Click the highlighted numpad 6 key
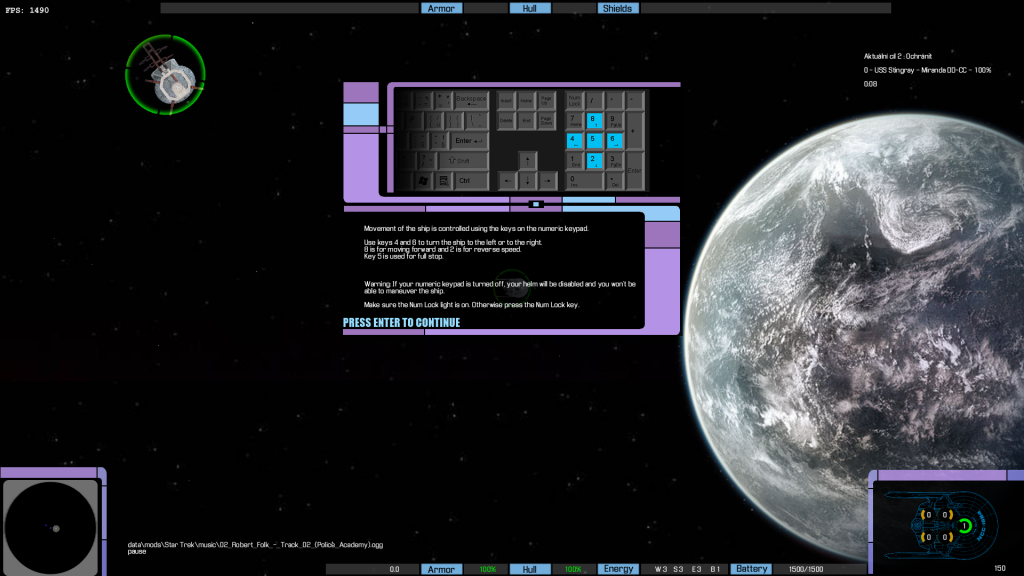 [615, 140]
